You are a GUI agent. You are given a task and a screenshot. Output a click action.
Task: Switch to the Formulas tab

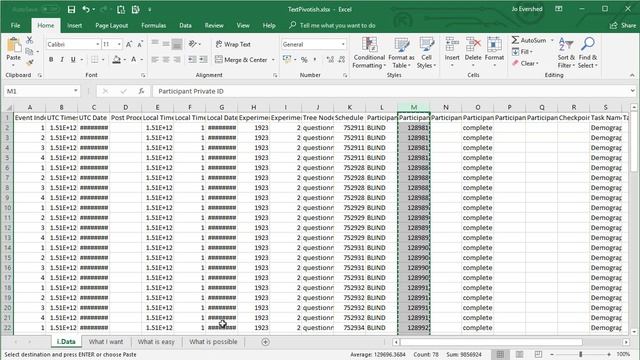[153, 25]
